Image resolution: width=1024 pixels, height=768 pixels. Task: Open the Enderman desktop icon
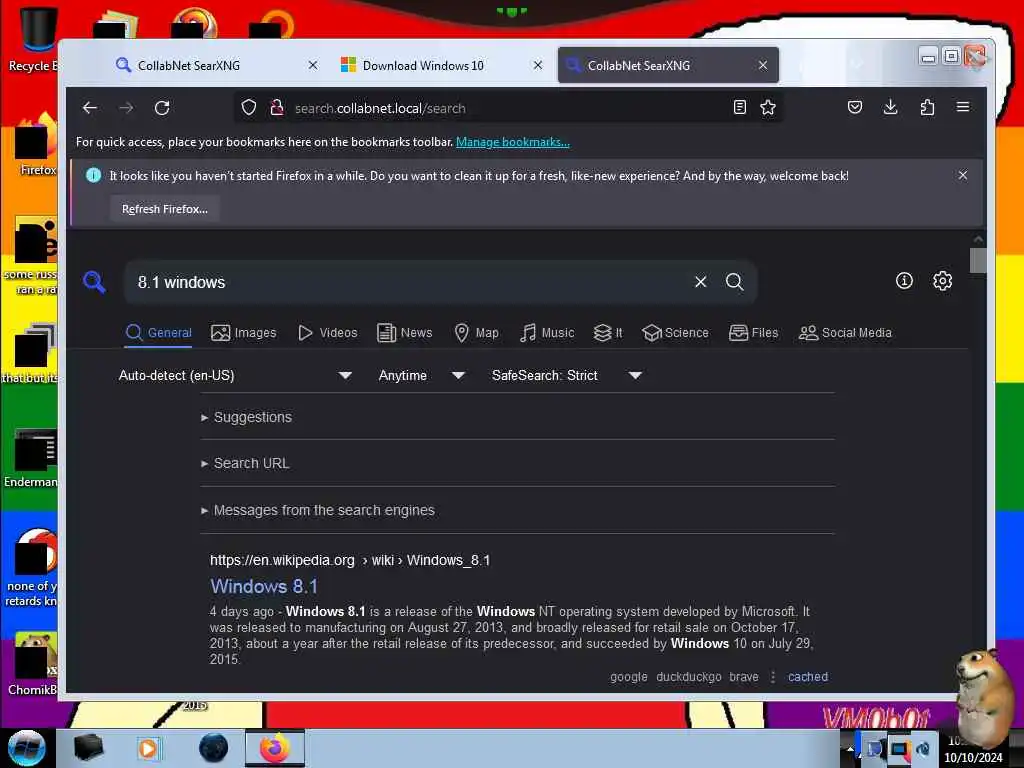33,459
